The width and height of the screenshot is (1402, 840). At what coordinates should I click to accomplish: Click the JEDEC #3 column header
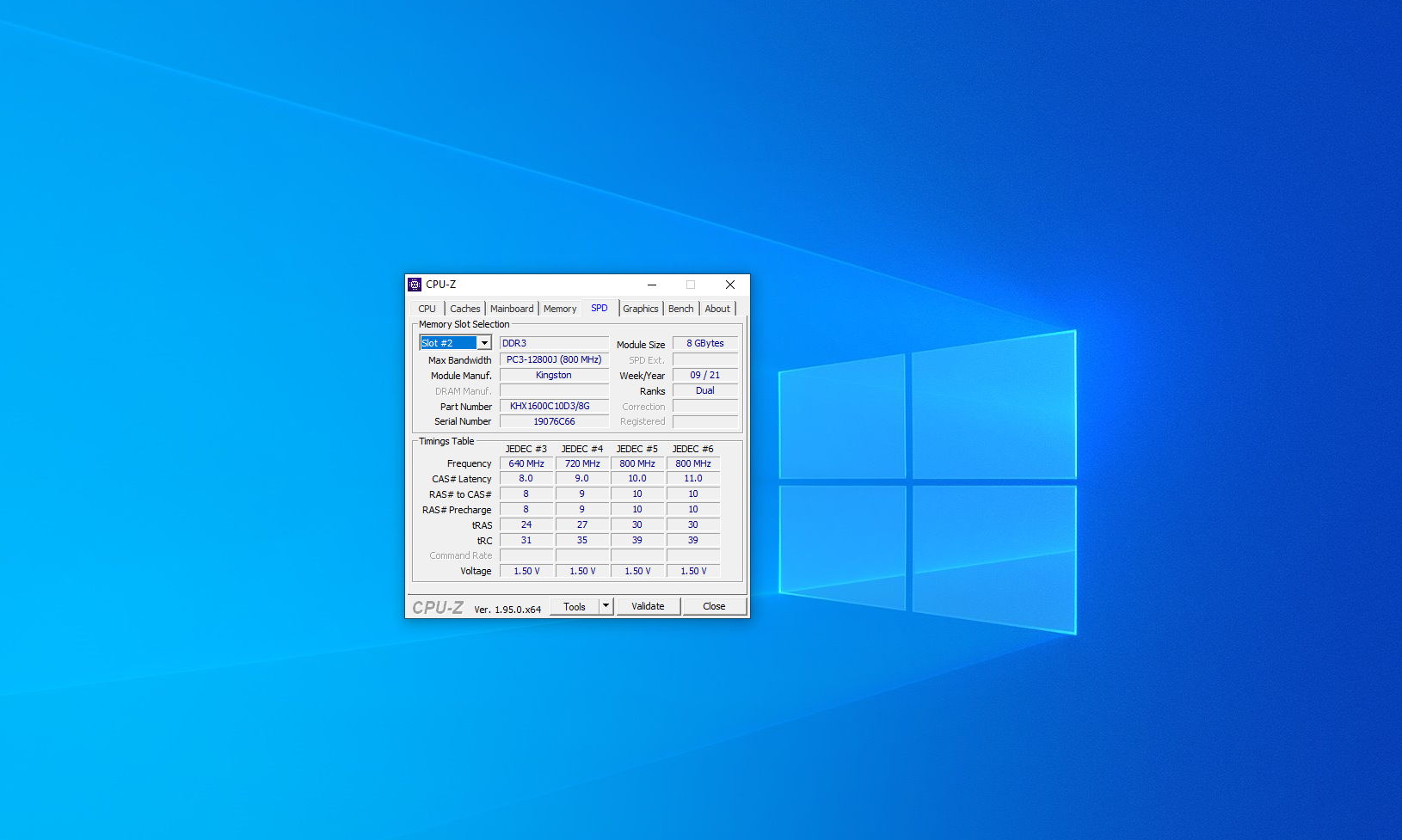coord(526,449)
